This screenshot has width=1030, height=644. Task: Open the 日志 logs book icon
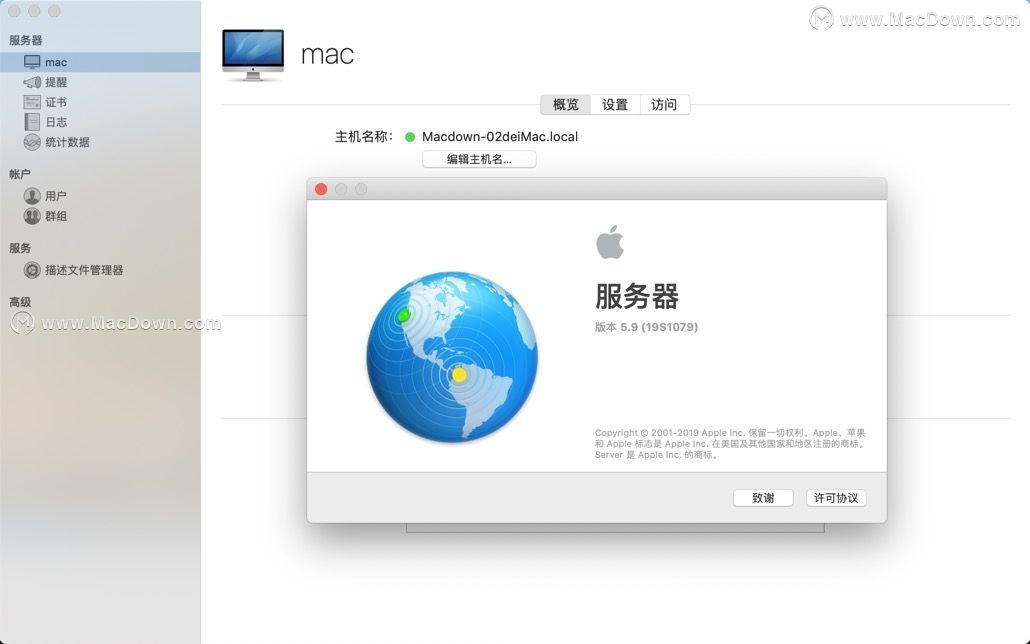(x=32, y=122)
